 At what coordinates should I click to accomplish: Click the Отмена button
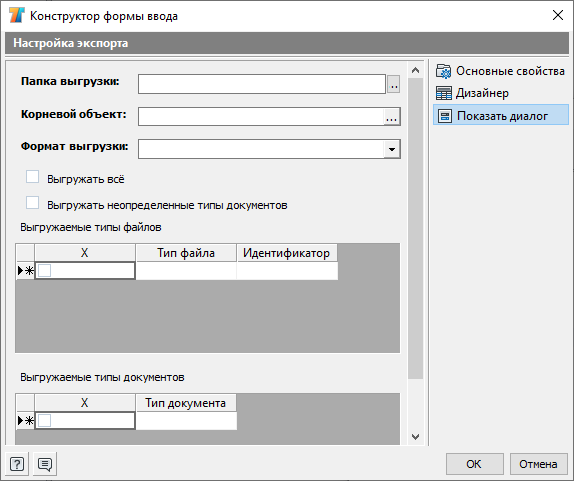[538, 464]
